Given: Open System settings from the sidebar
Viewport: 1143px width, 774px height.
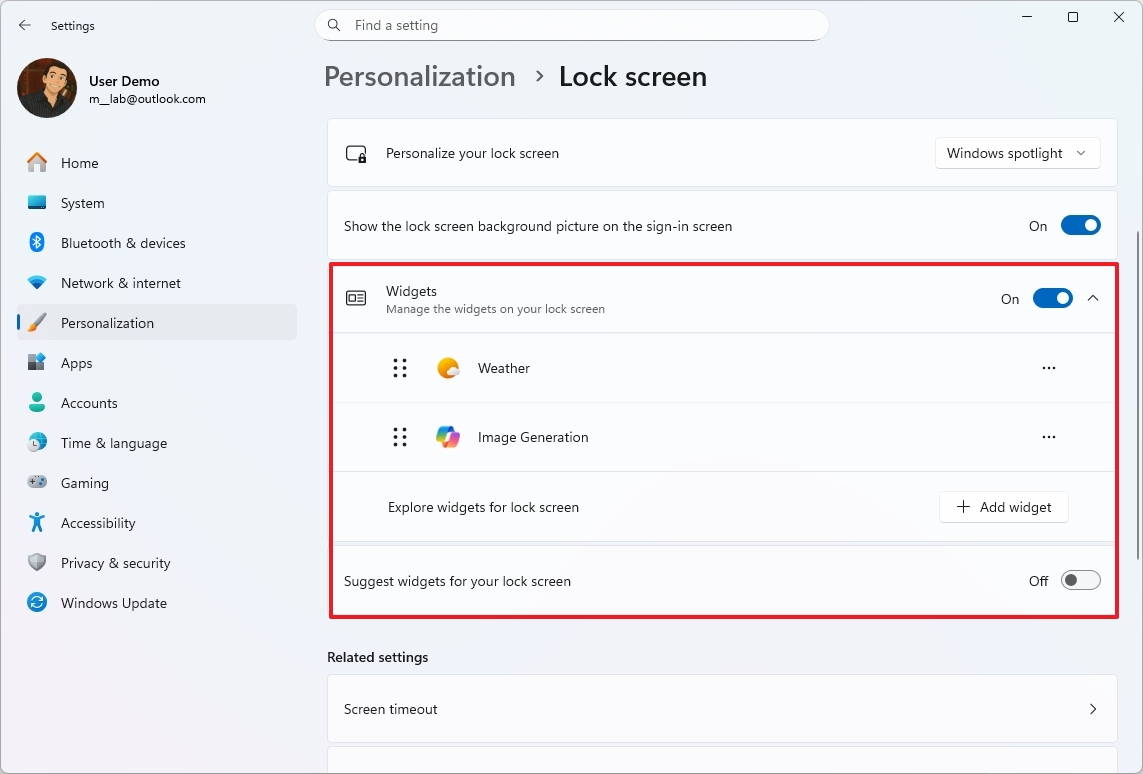Looking at the screenshot, I should click(36, 202).
